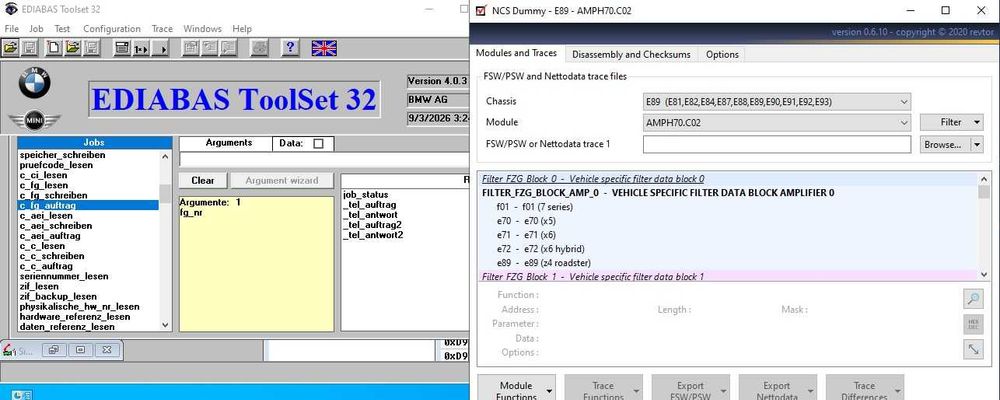Click the Jobs list vertical scrollbar
Screen dimensions: 1000x400
166,240
